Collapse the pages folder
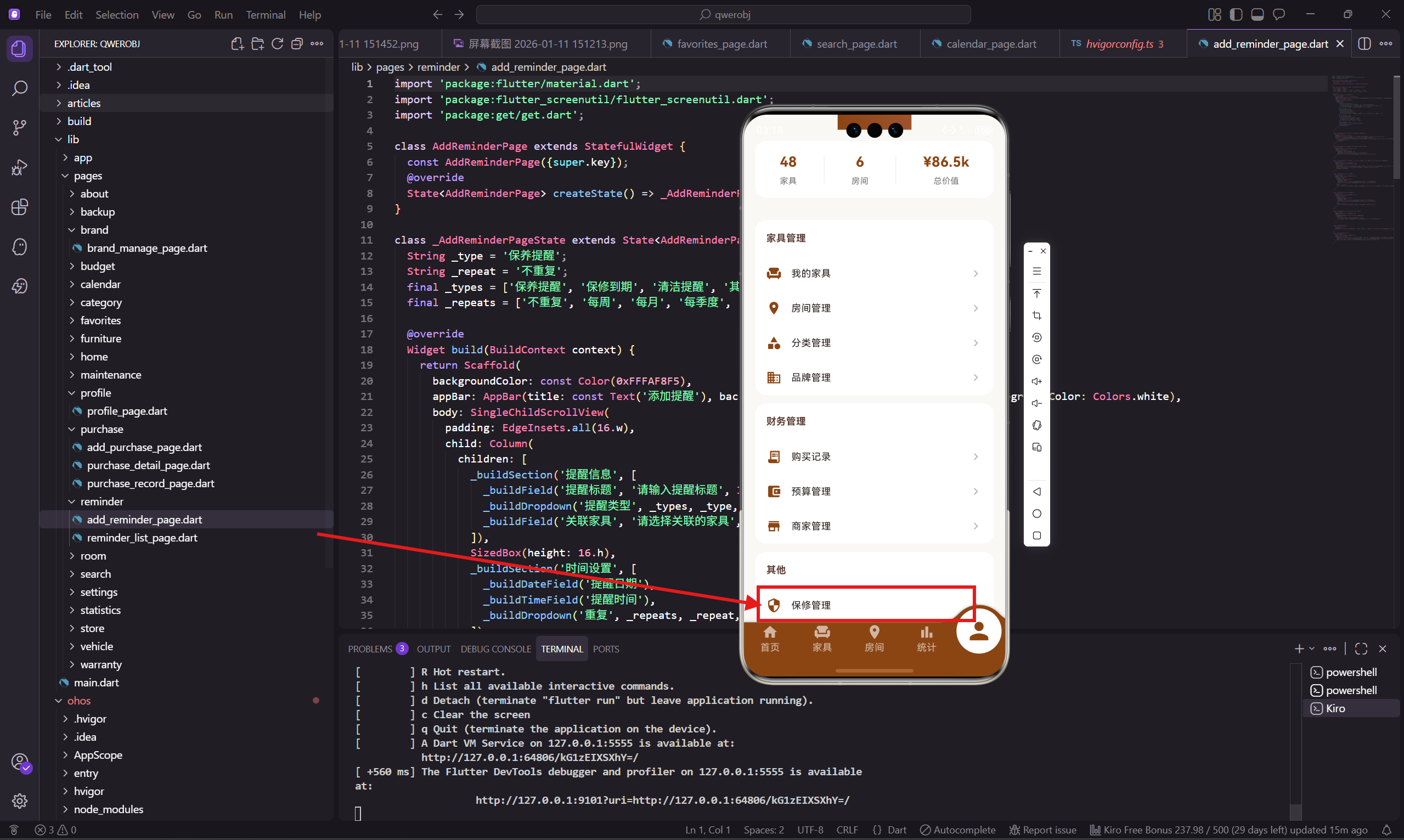The image size is (1404, 840). pyautogui.click(x=186, y=176)
